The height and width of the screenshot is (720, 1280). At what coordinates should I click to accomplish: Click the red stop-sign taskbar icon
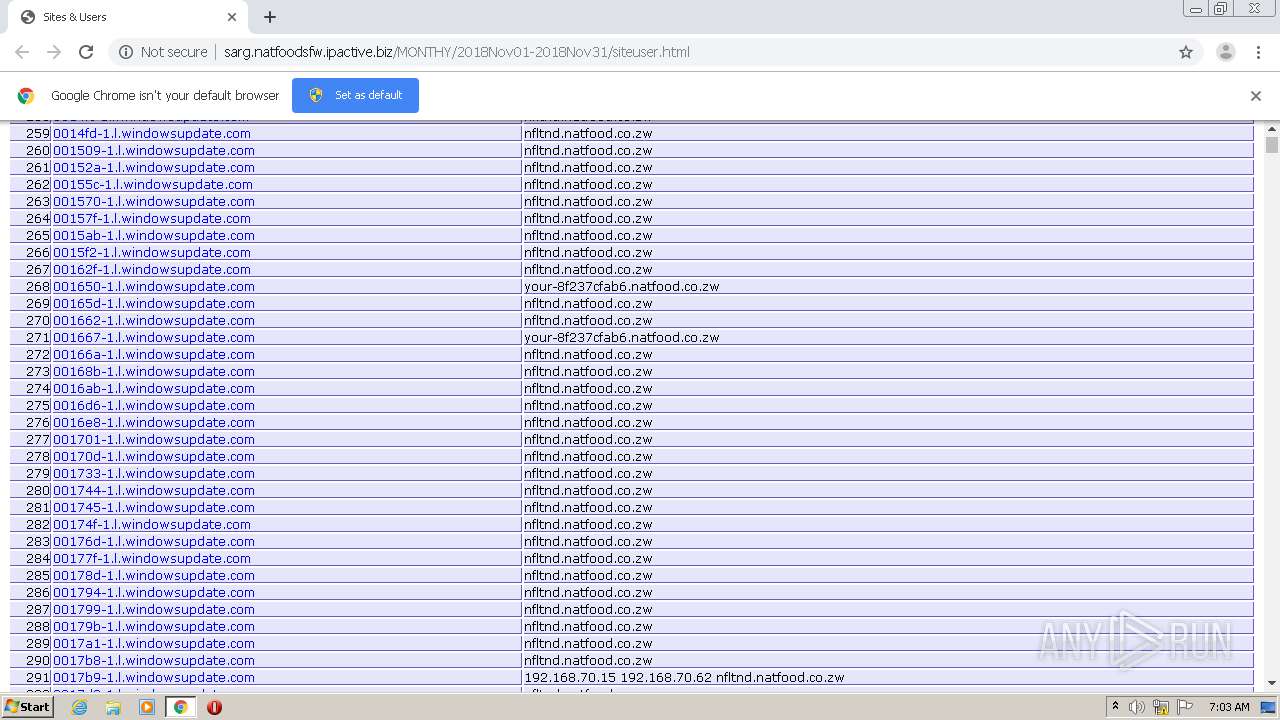(214, 707)
